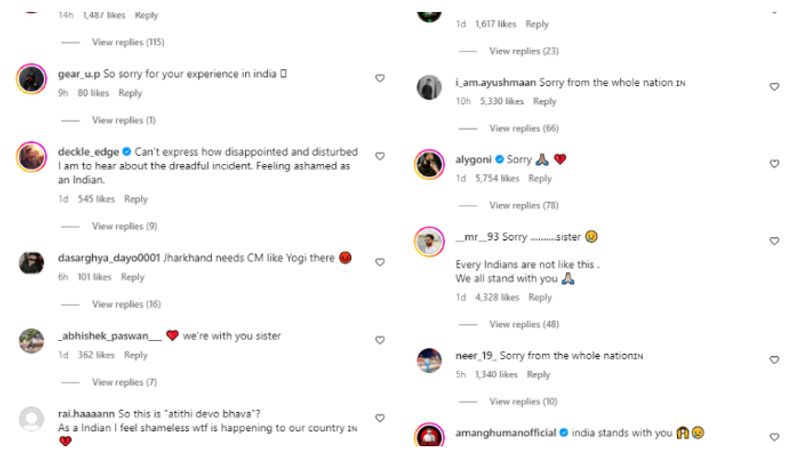Like rai.haaaann's comment with the heart
800x457 pixels.
tap(379, 418)
